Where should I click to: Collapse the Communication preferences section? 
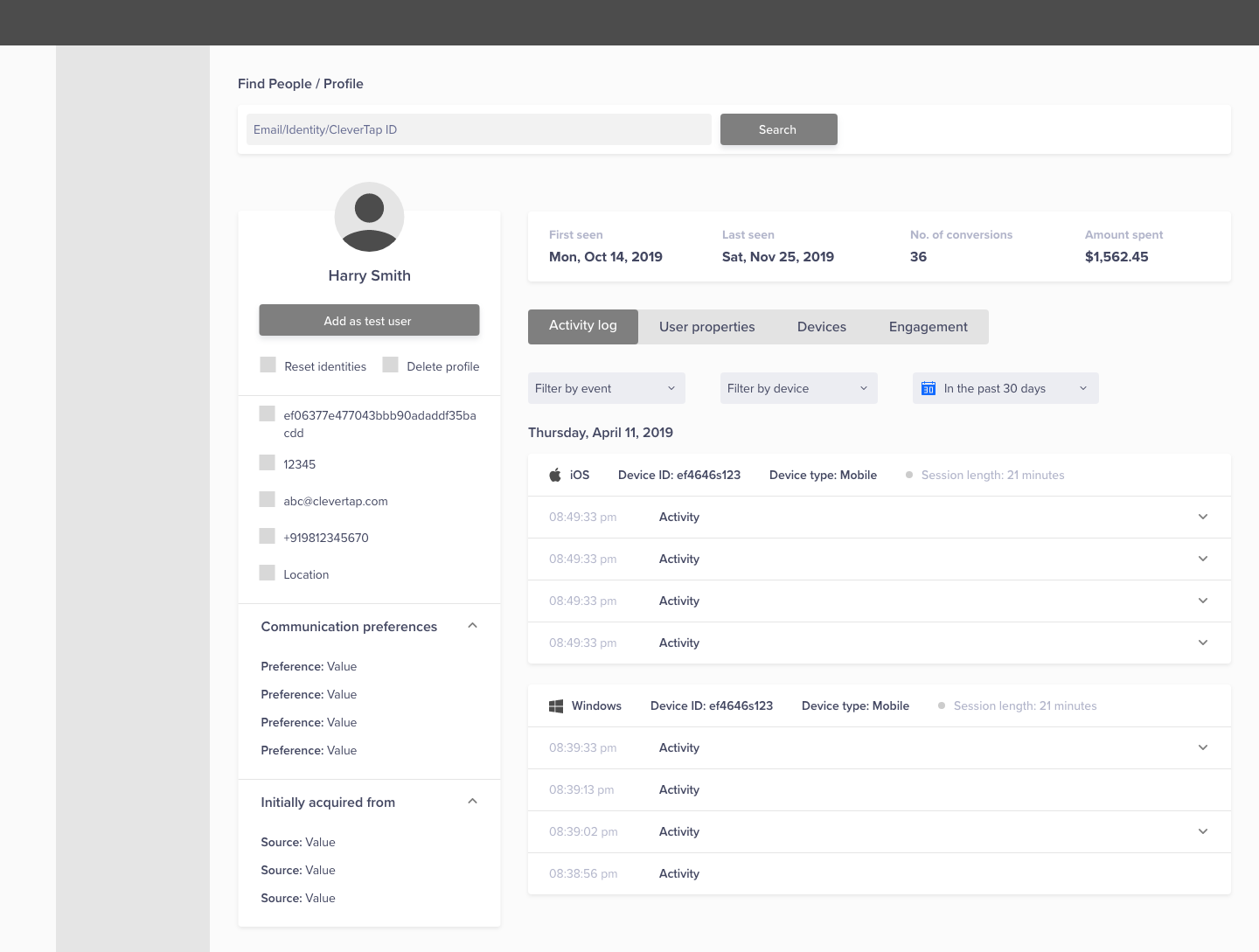point(472,626)
